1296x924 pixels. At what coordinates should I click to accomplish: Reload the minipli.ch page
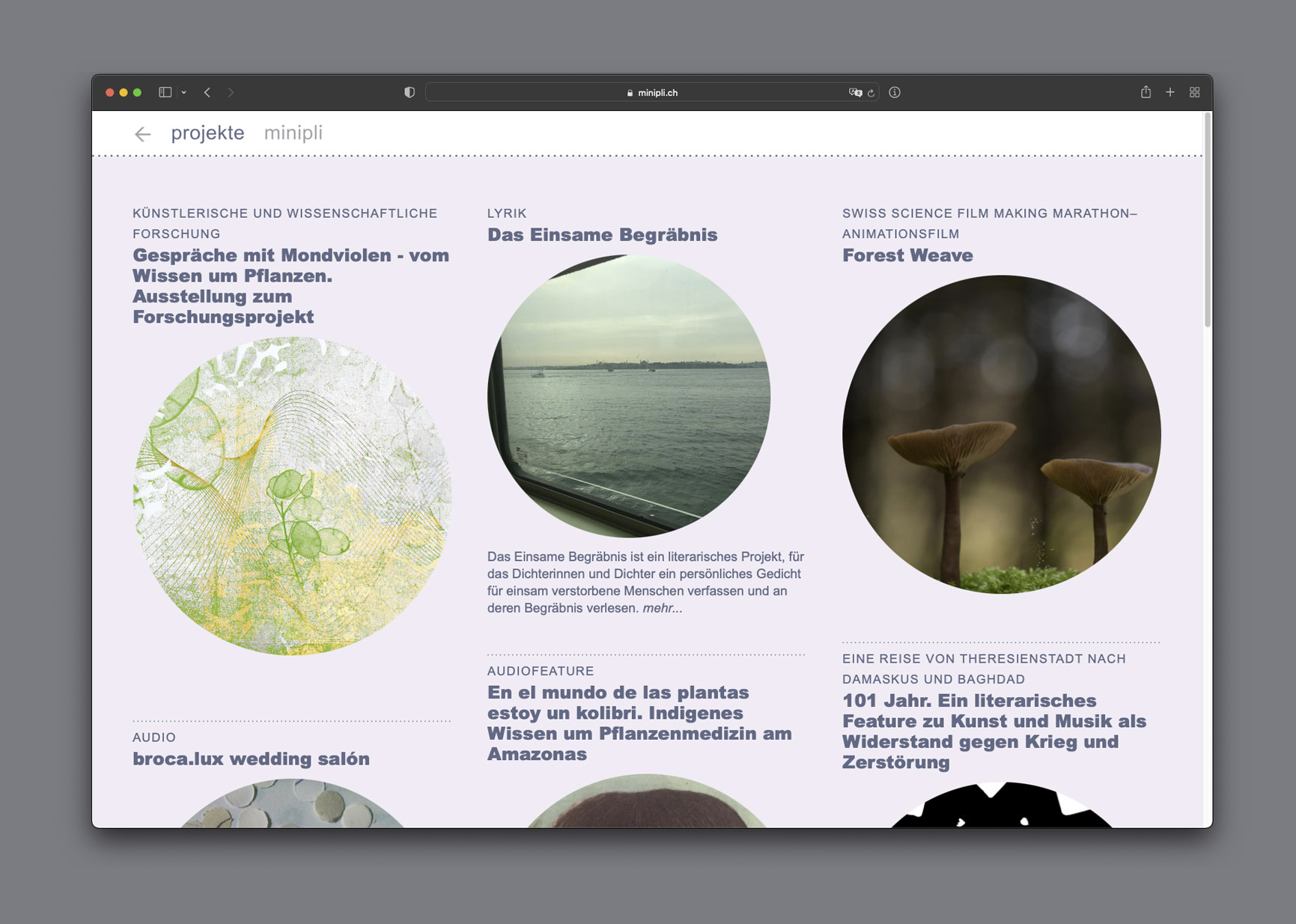871,93
